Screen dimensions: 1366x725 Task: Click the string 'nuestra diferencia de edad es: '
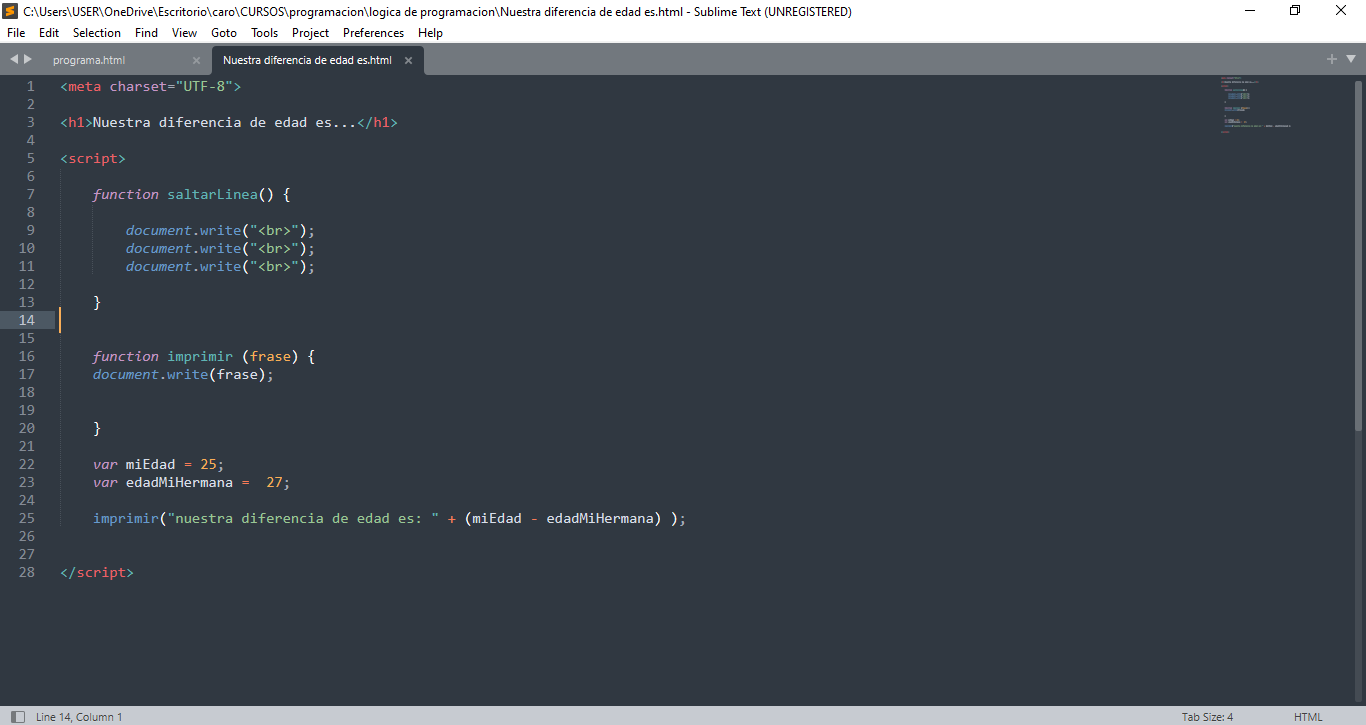click(304, 518)
